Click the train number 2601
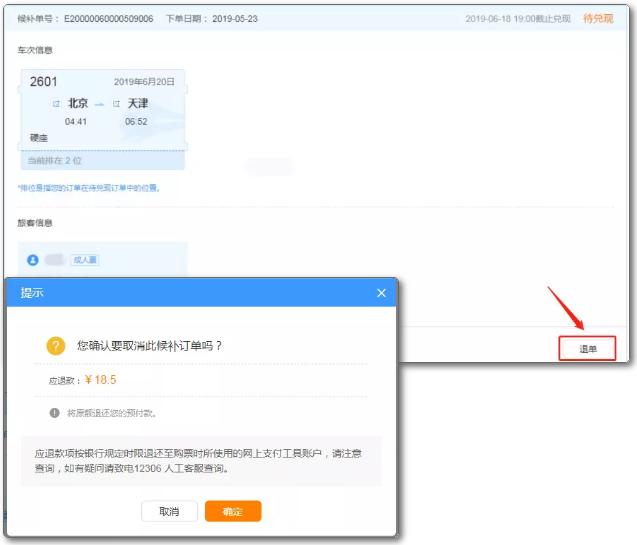 coord(43,82)
